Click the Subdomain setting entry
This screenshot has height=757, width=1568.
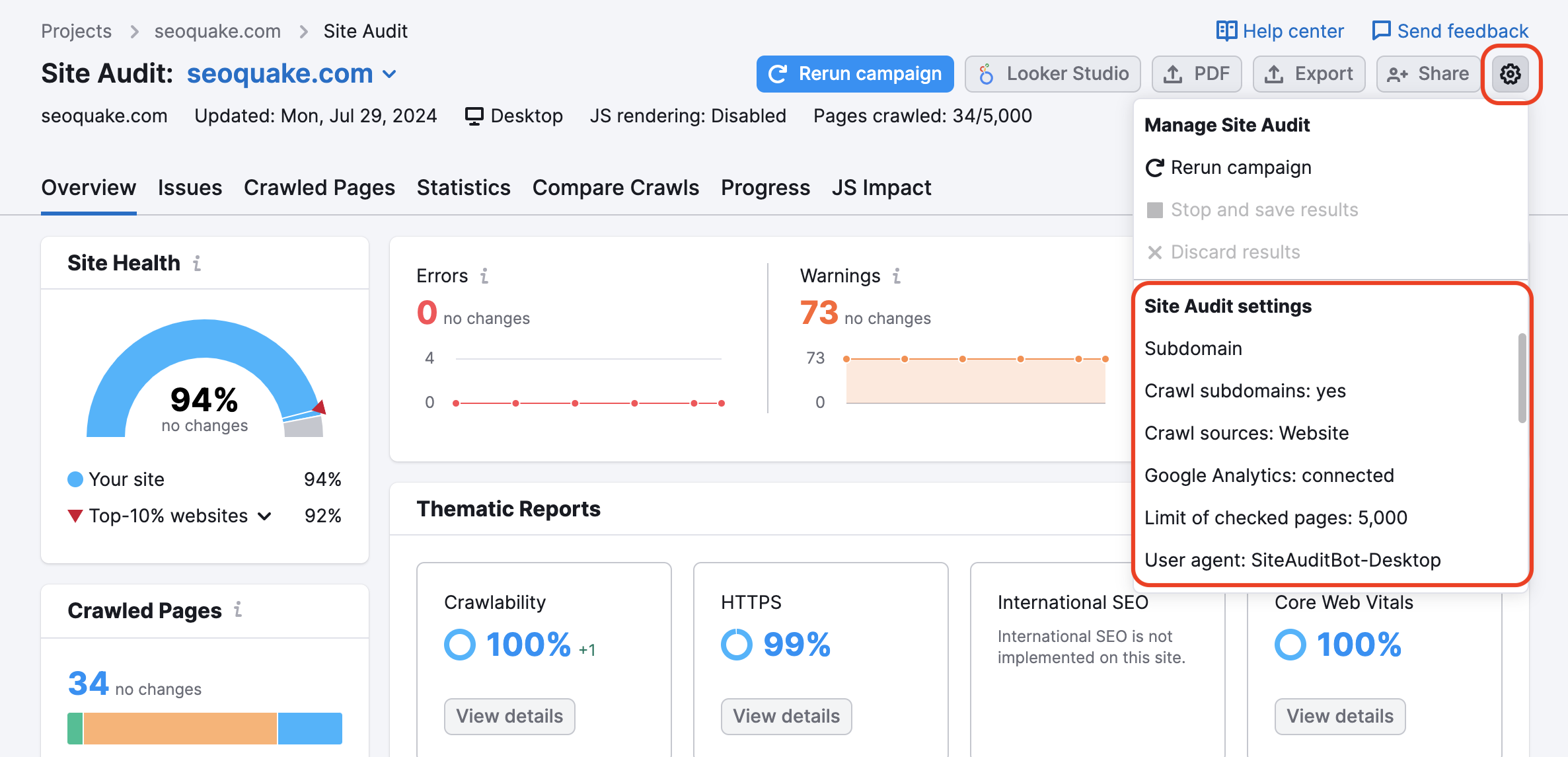[x=1193, y=348]
